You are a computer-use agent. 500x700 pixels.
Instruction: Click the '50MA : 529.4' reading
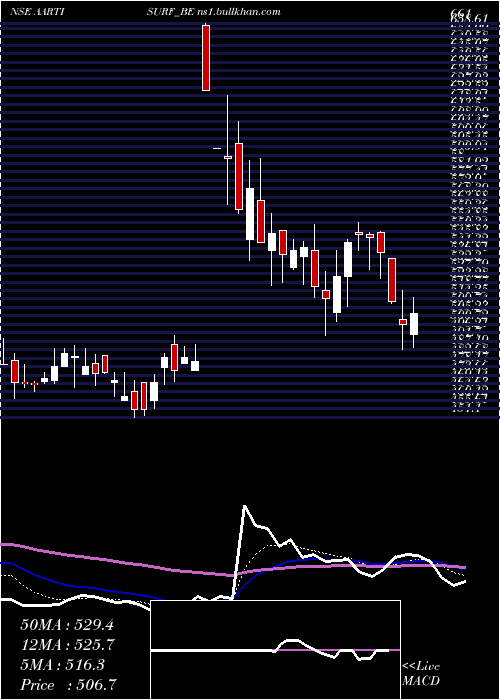click(67, 625)
